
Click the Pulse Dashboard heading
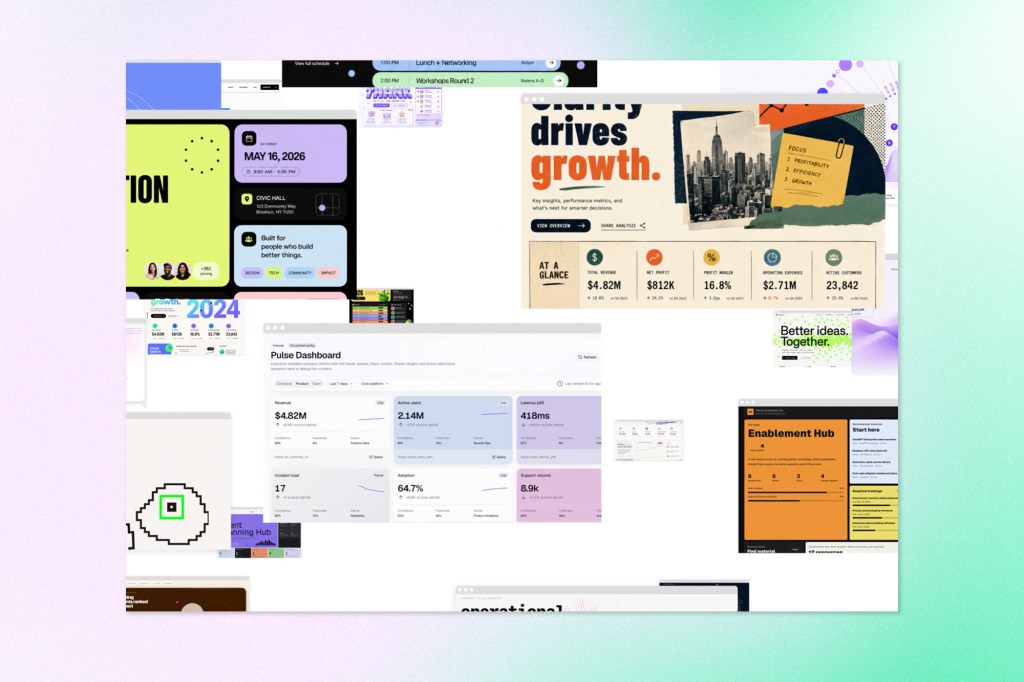(x=306, y=355)
